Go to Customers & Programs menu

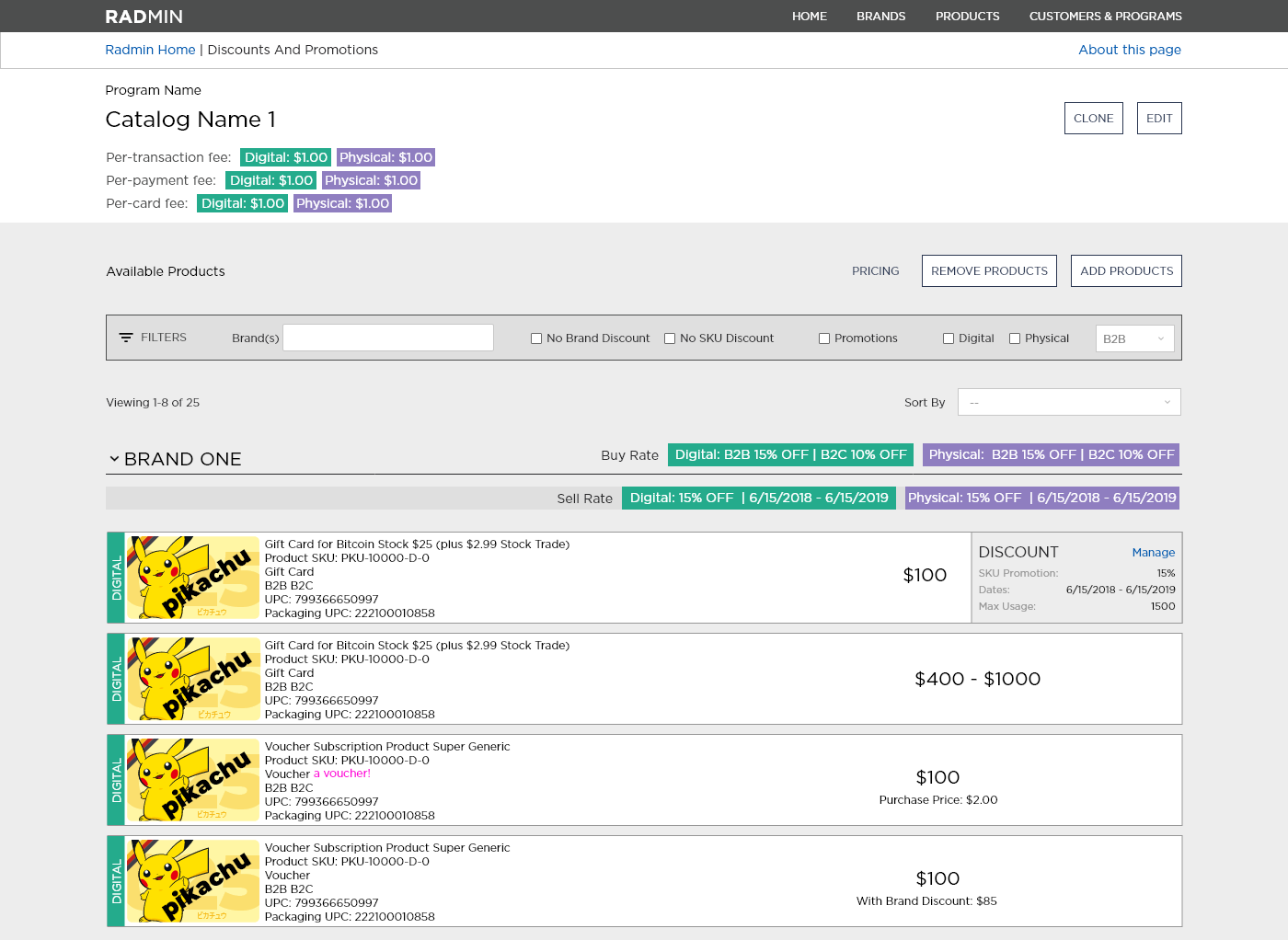coord(1105,17)
